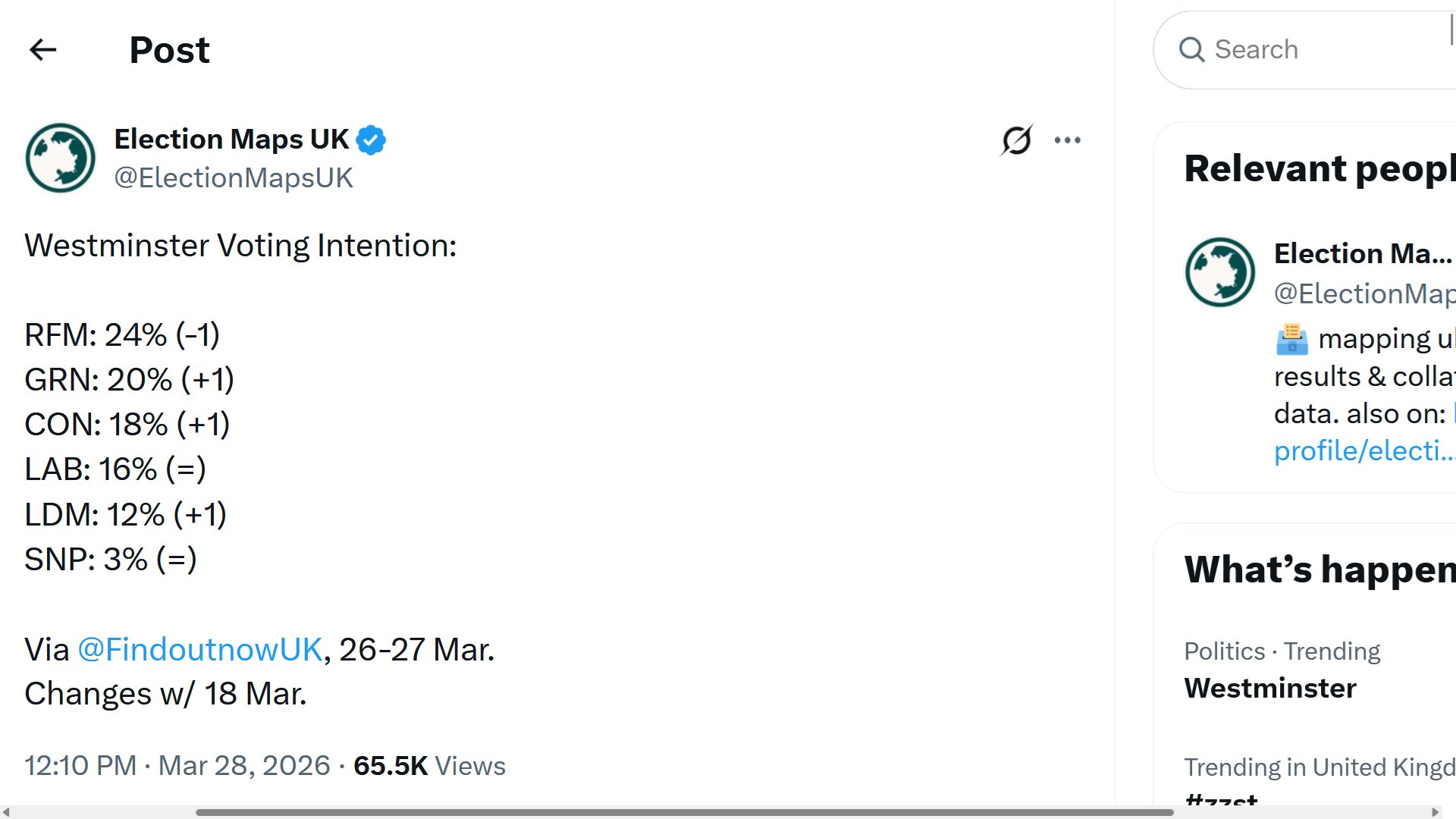Click avatar in Relevant people panel
Image resolution: width=1456 pixels, height=819 pixels.
(x=1220, y=271)
